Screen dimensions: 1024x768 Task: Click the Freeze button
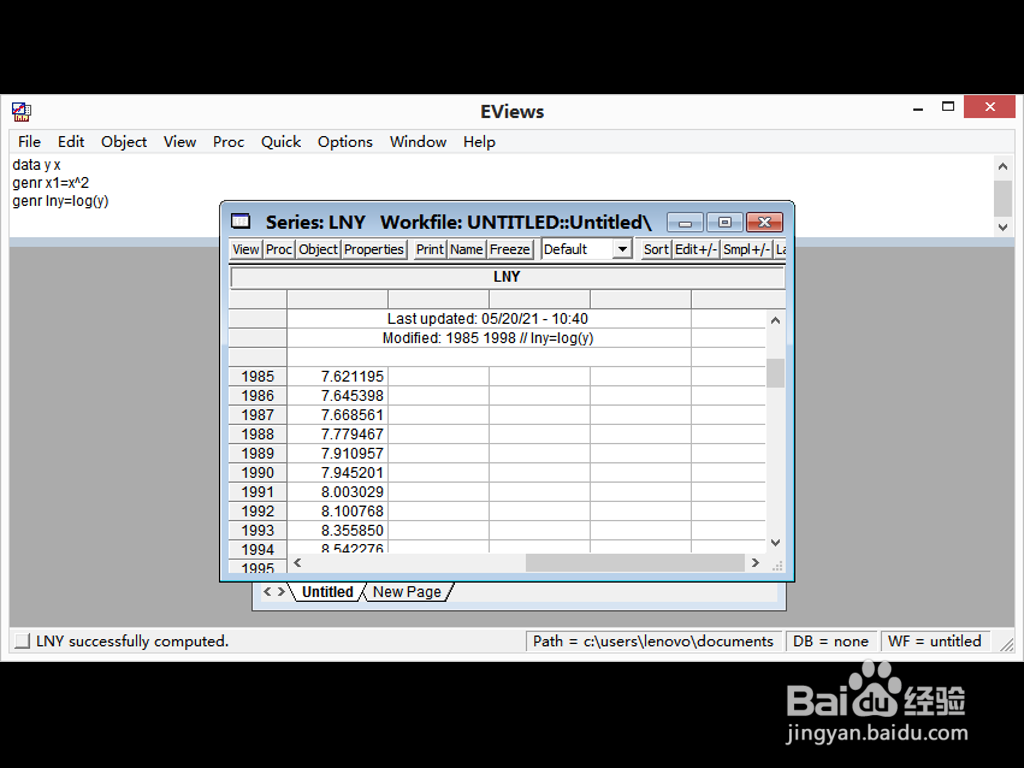[x=509, y=249]
